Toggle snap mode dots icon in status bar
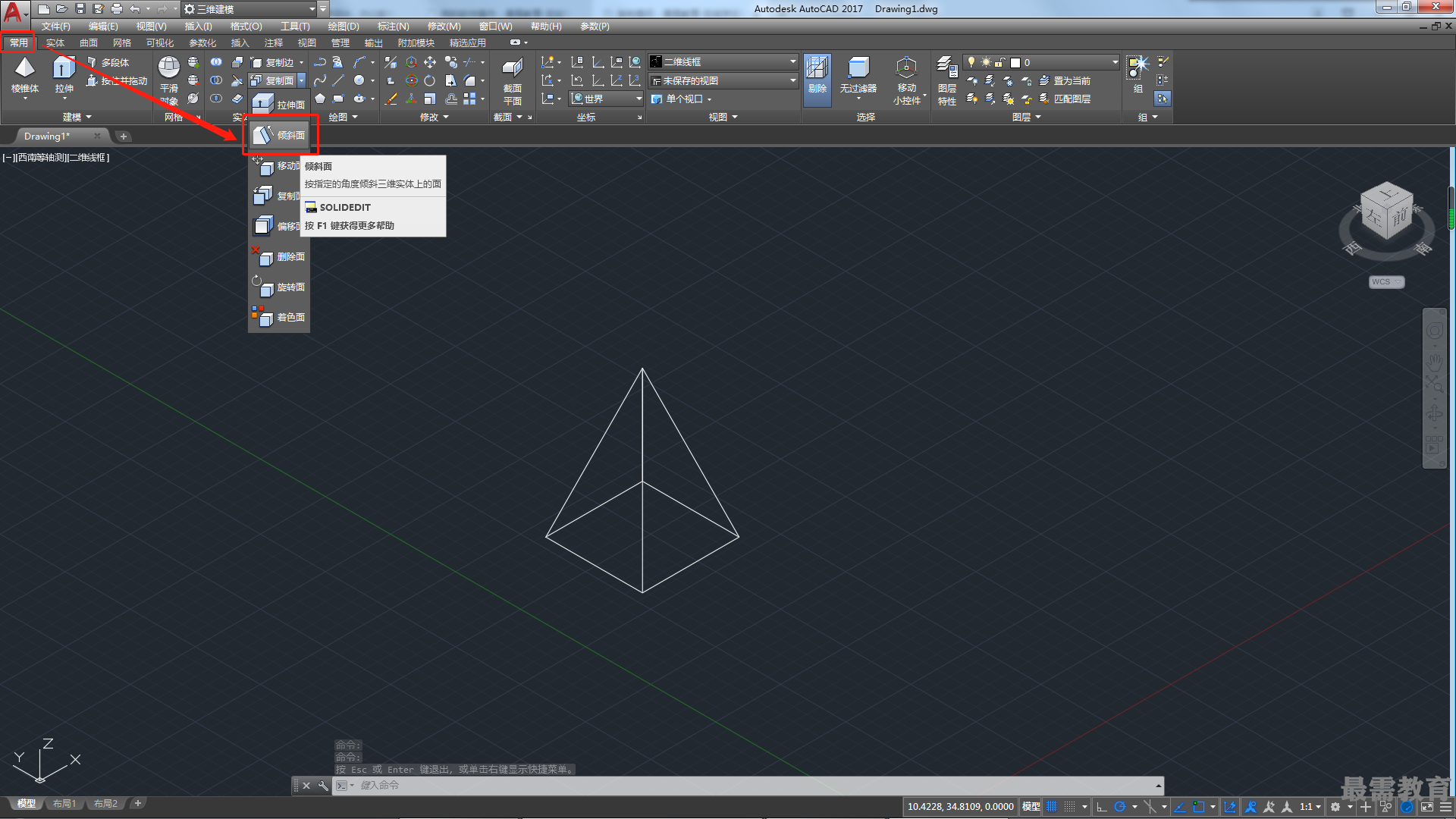Image resolution: width=1456 pixels, height=819 pixels. (x=1069, y=807)
